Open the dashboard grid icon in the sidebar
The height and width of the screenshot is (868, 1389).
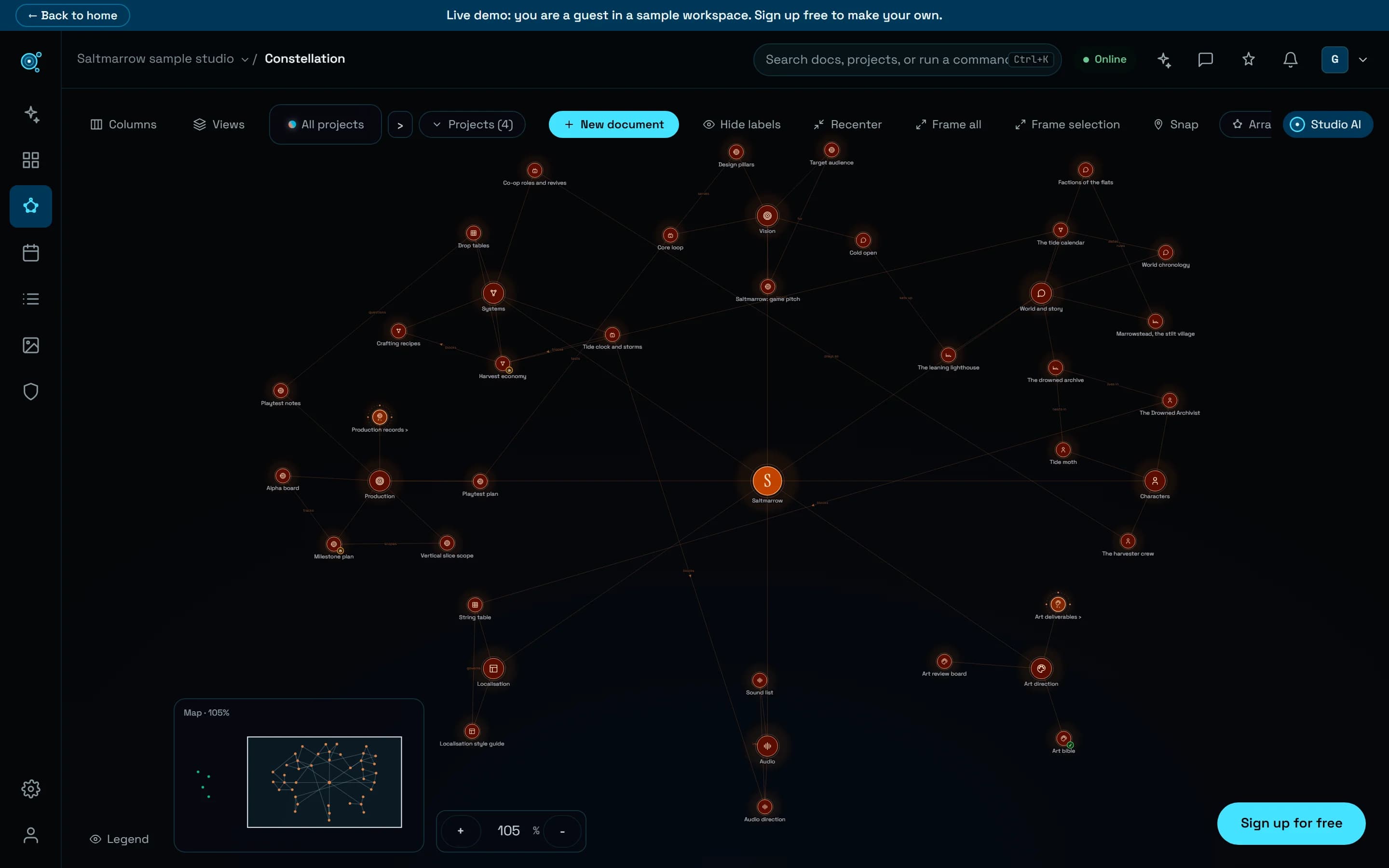[31, 160]
